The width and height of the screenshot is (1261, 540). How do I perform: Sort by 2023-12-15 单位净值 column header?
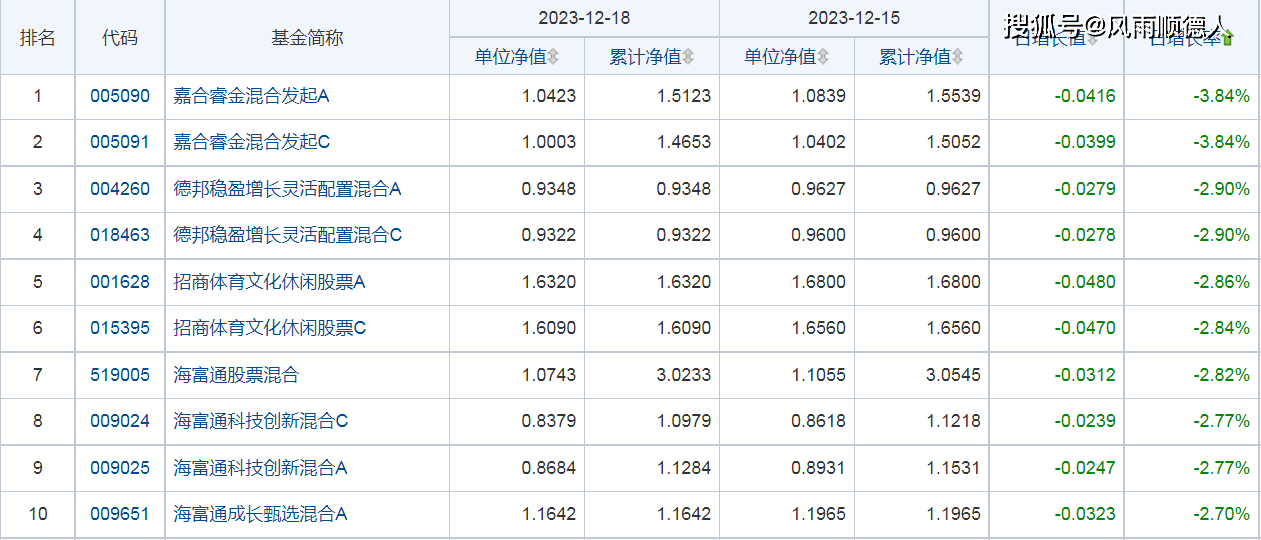780,57
